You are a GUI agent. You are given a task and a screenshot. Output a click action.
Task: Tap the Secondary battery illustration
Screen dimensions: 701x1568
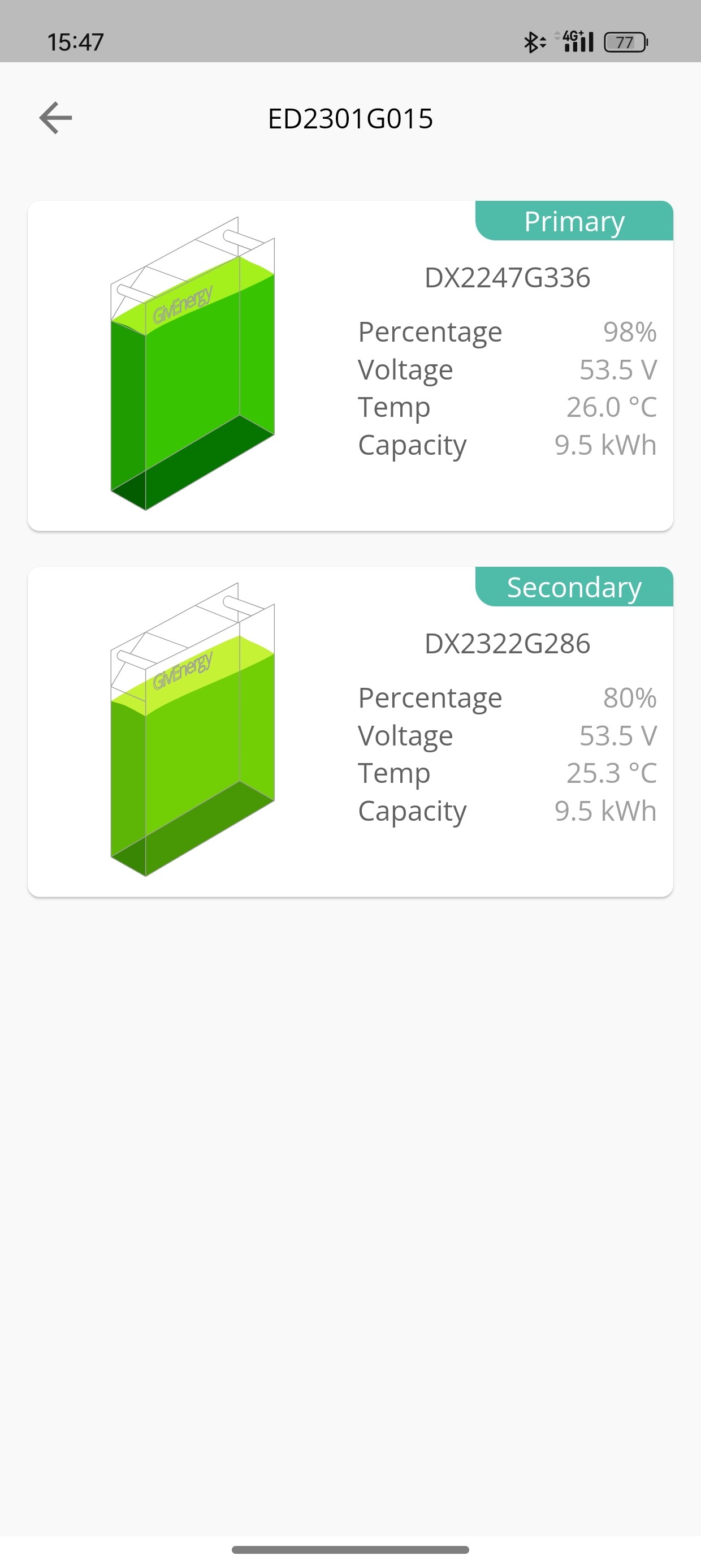[192, 729]
